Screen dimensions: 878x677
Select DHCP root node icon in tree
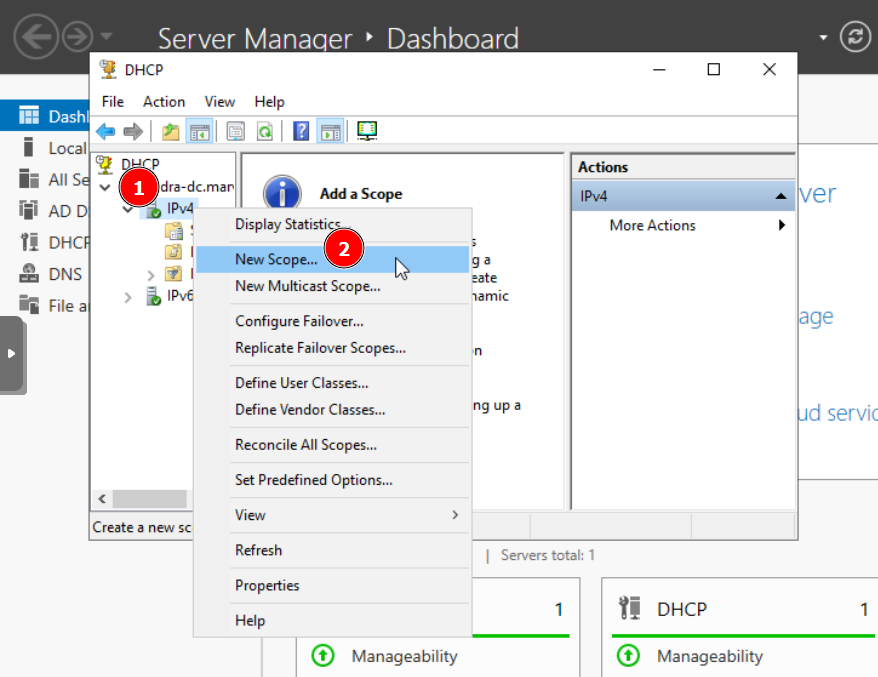tap(104, 164)
